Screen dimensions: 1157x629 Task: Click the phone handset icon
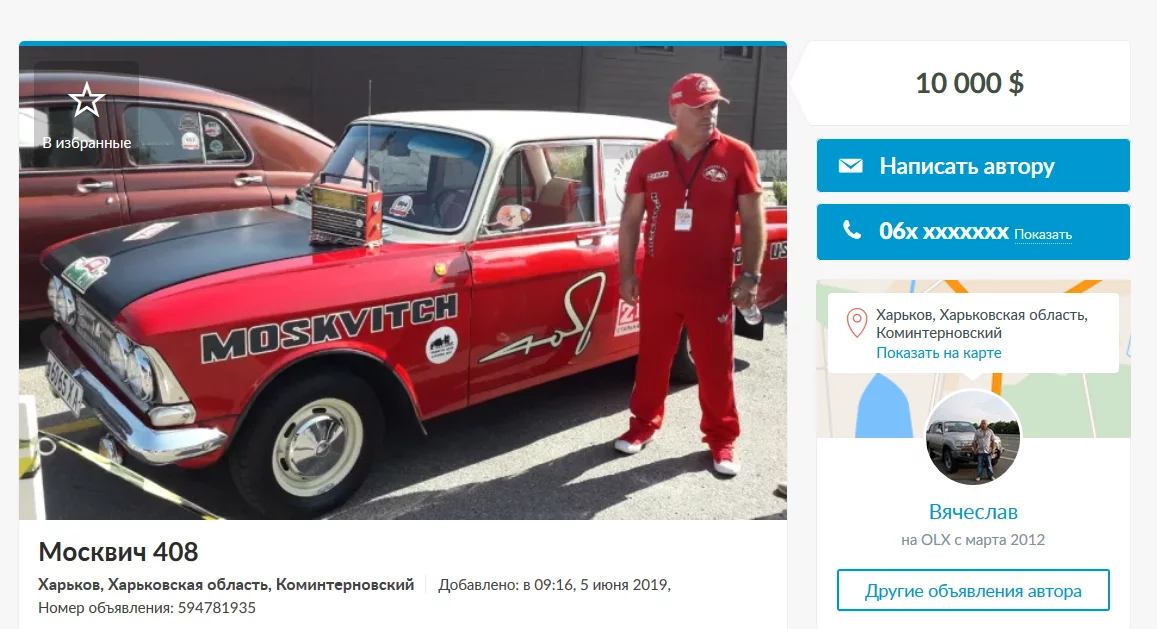tap(852, 230)
